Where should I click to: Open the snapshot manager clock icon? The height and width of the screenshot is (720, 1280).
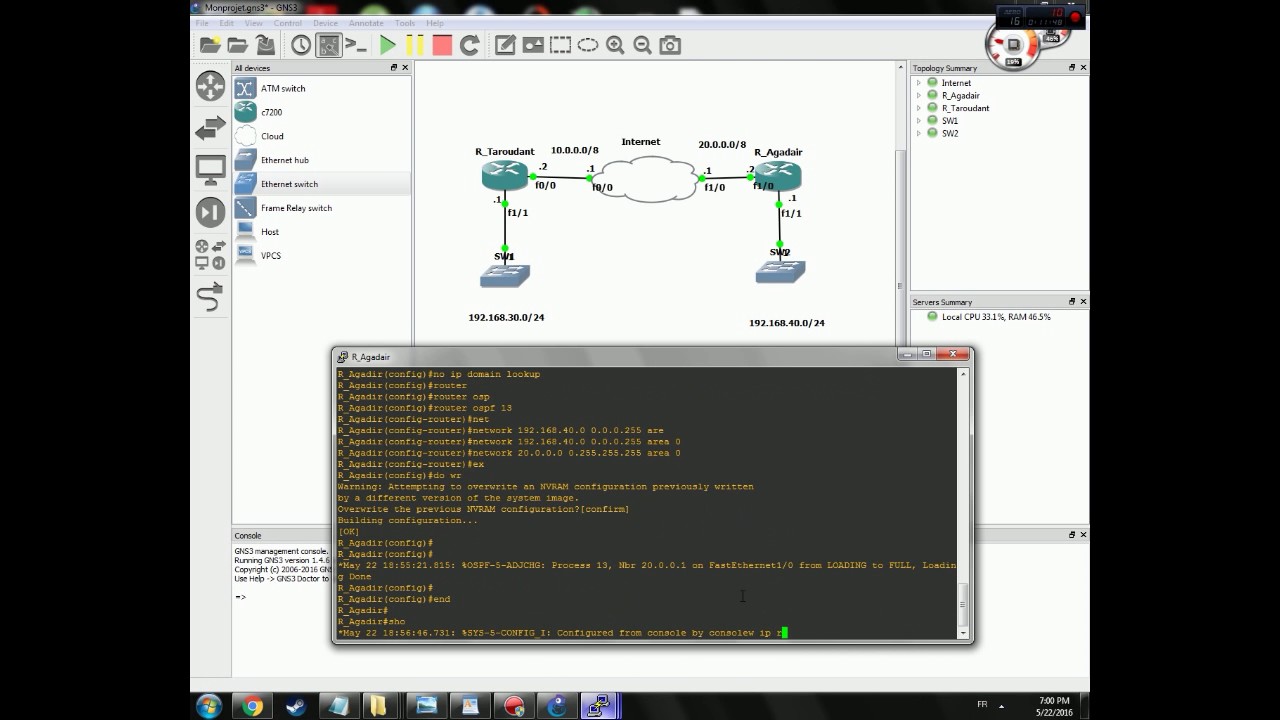pyautogui.click(x=301, y=45)
